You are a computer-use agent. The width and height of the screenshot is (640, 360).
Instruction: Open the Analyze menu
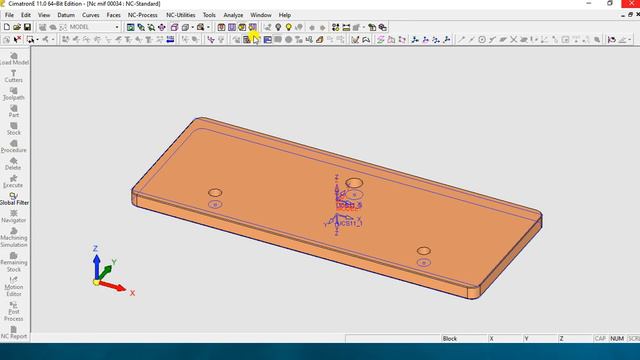[233, 15]
